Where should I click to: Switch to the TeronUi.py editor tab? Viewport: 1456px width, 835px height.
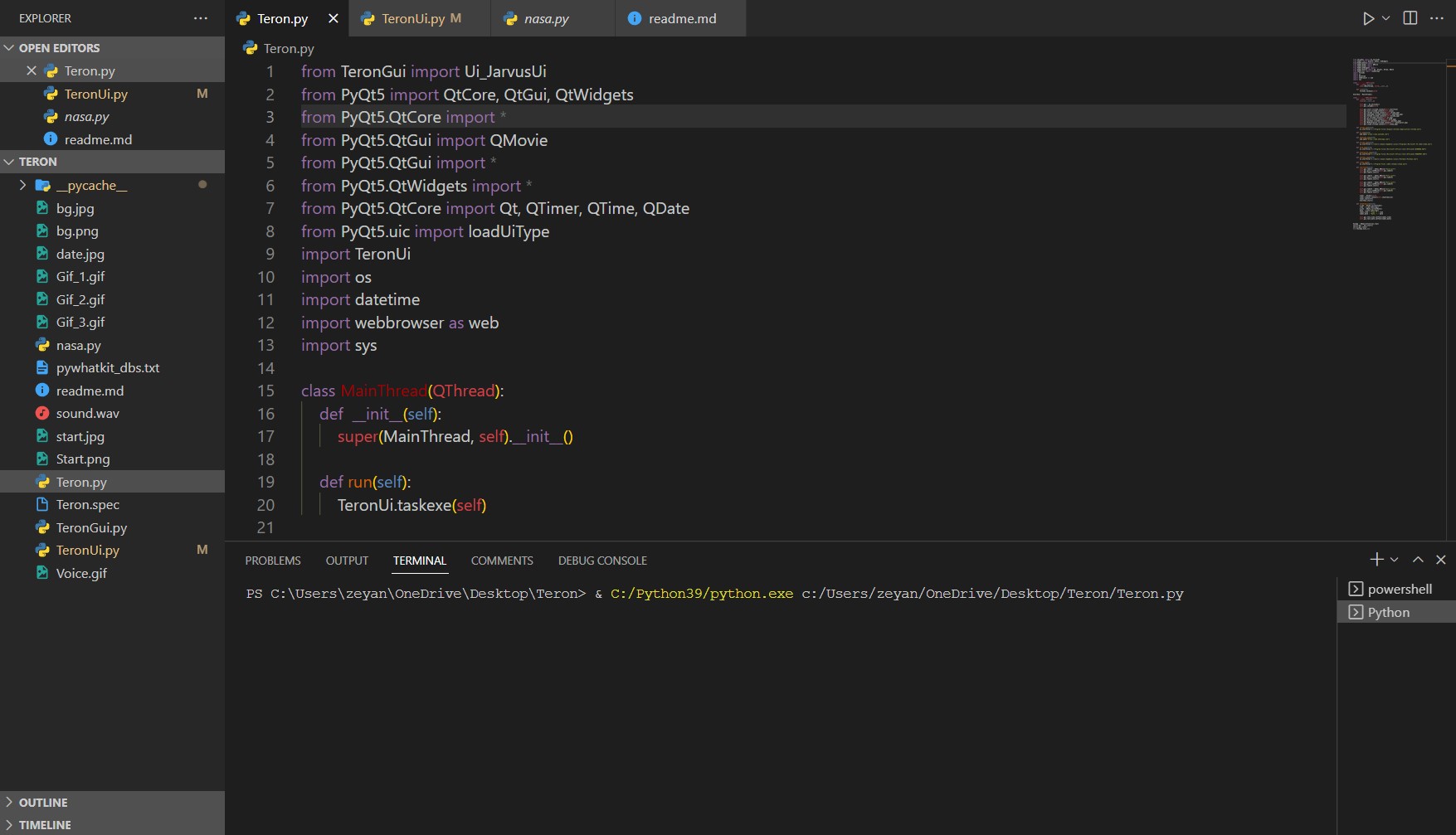tap(413, 18)
